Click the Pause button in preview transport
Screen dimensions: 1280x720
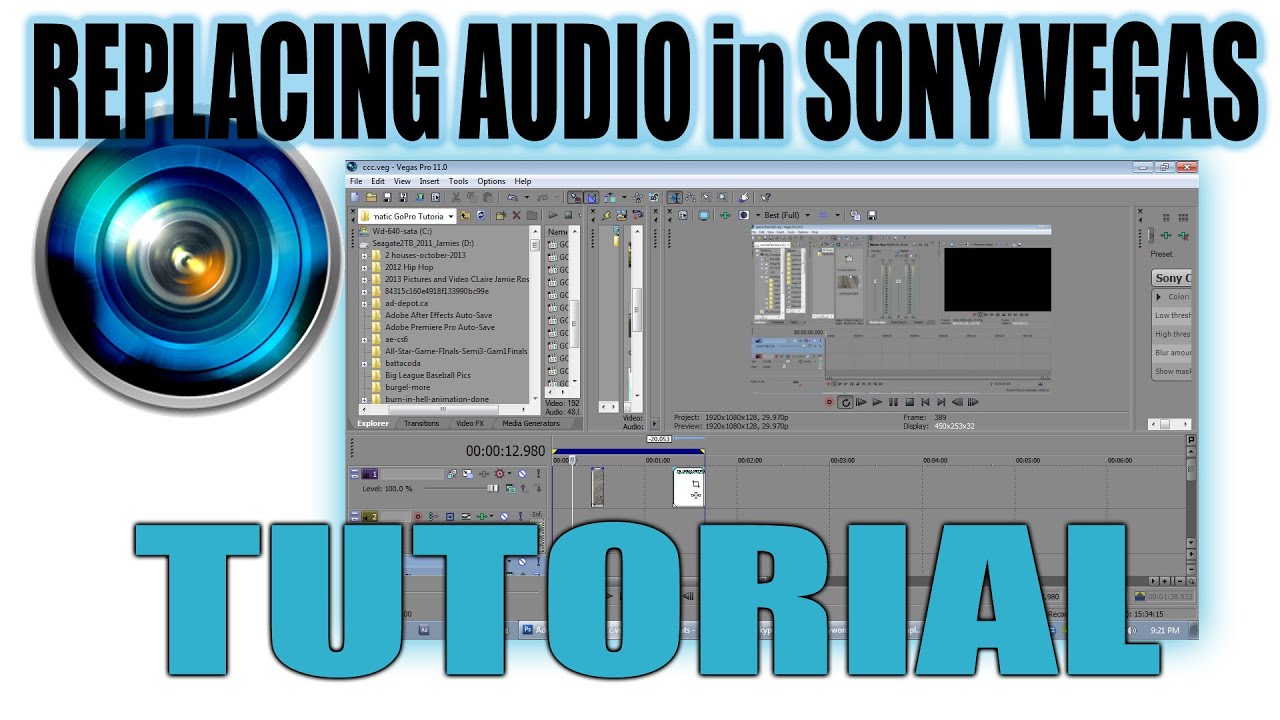pos(893,402)
